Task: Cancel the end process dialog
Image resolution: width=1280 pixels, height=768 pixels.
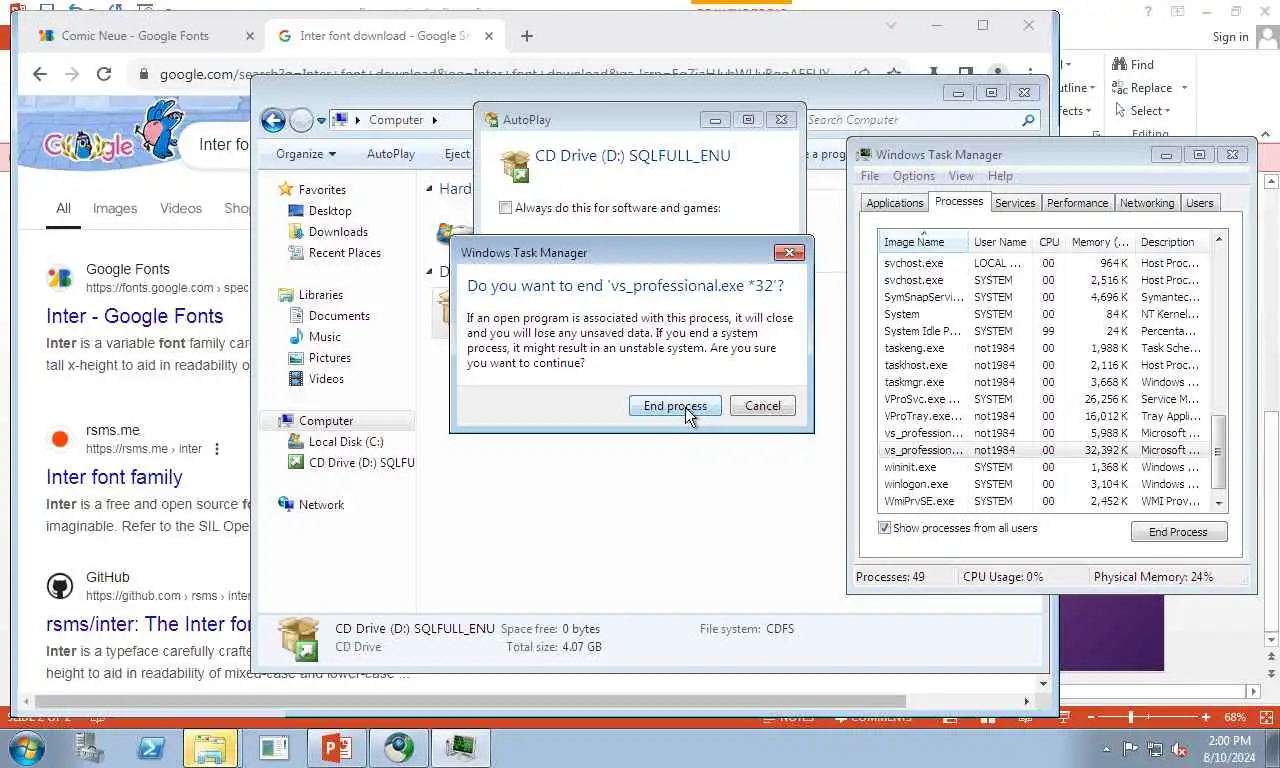Action: click(763, 406)
